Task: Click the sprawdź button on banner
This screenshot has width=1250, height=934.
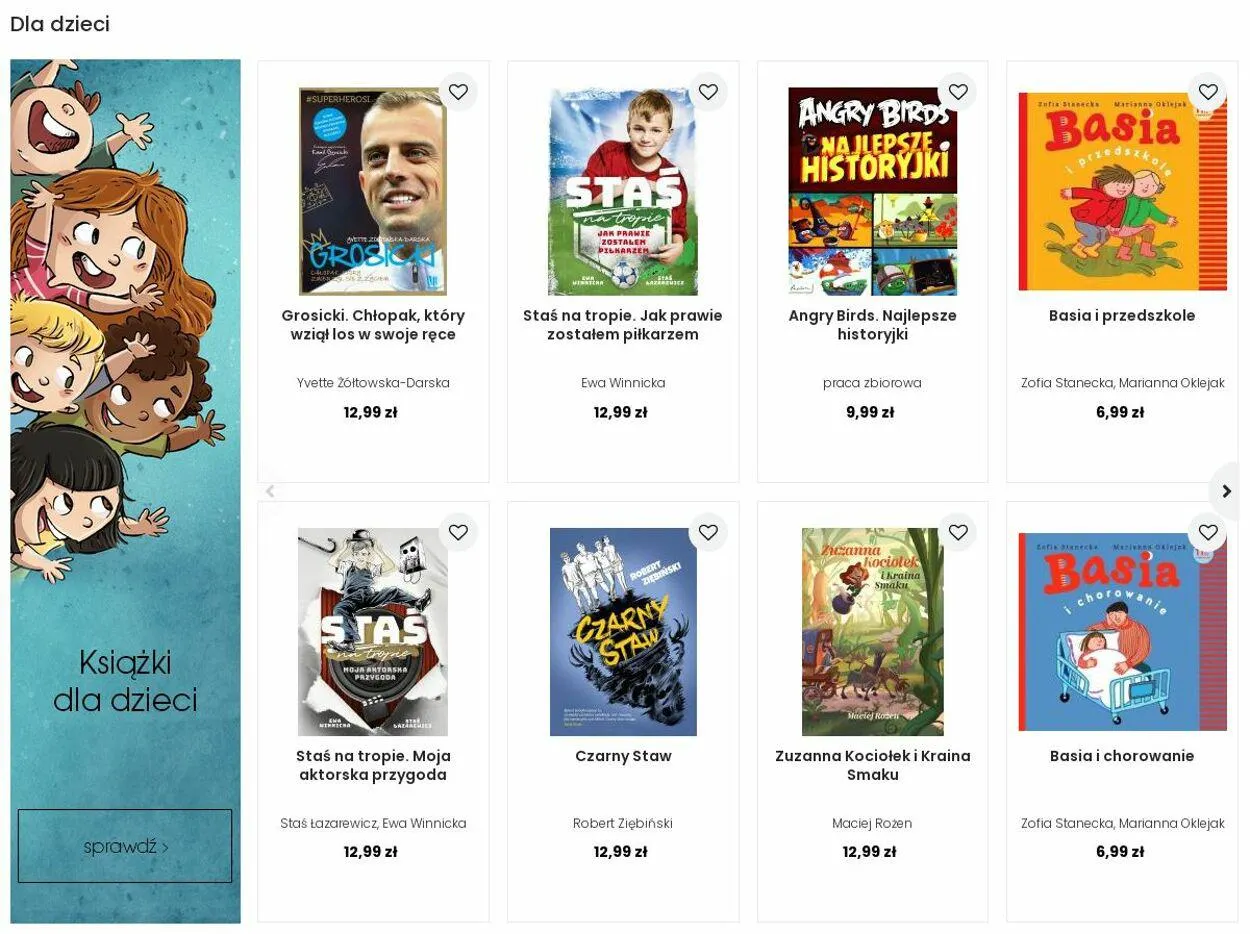Action: pos(125,846)
